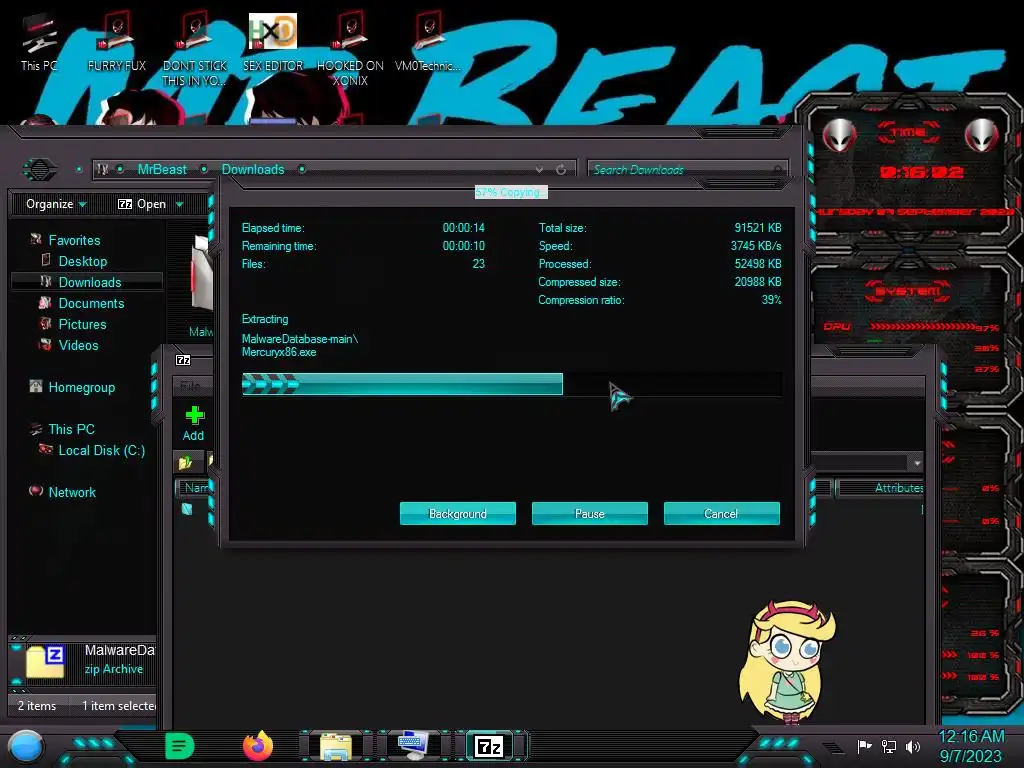Screen dimensions: 1024x768
Task: Click the volume speaker tray icon
Action: coord(913,746)
